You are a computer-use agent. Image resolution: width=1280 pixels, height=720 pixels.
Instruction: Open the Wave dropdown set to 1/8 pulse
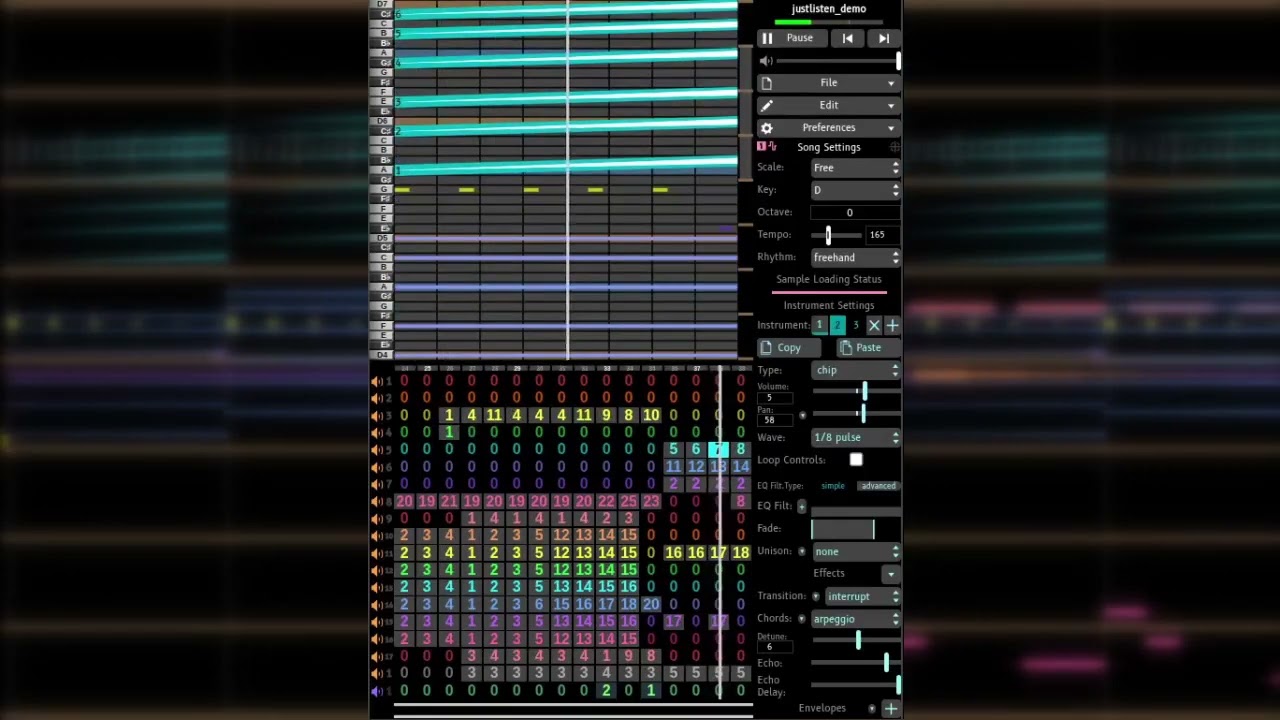coord(855,438)
